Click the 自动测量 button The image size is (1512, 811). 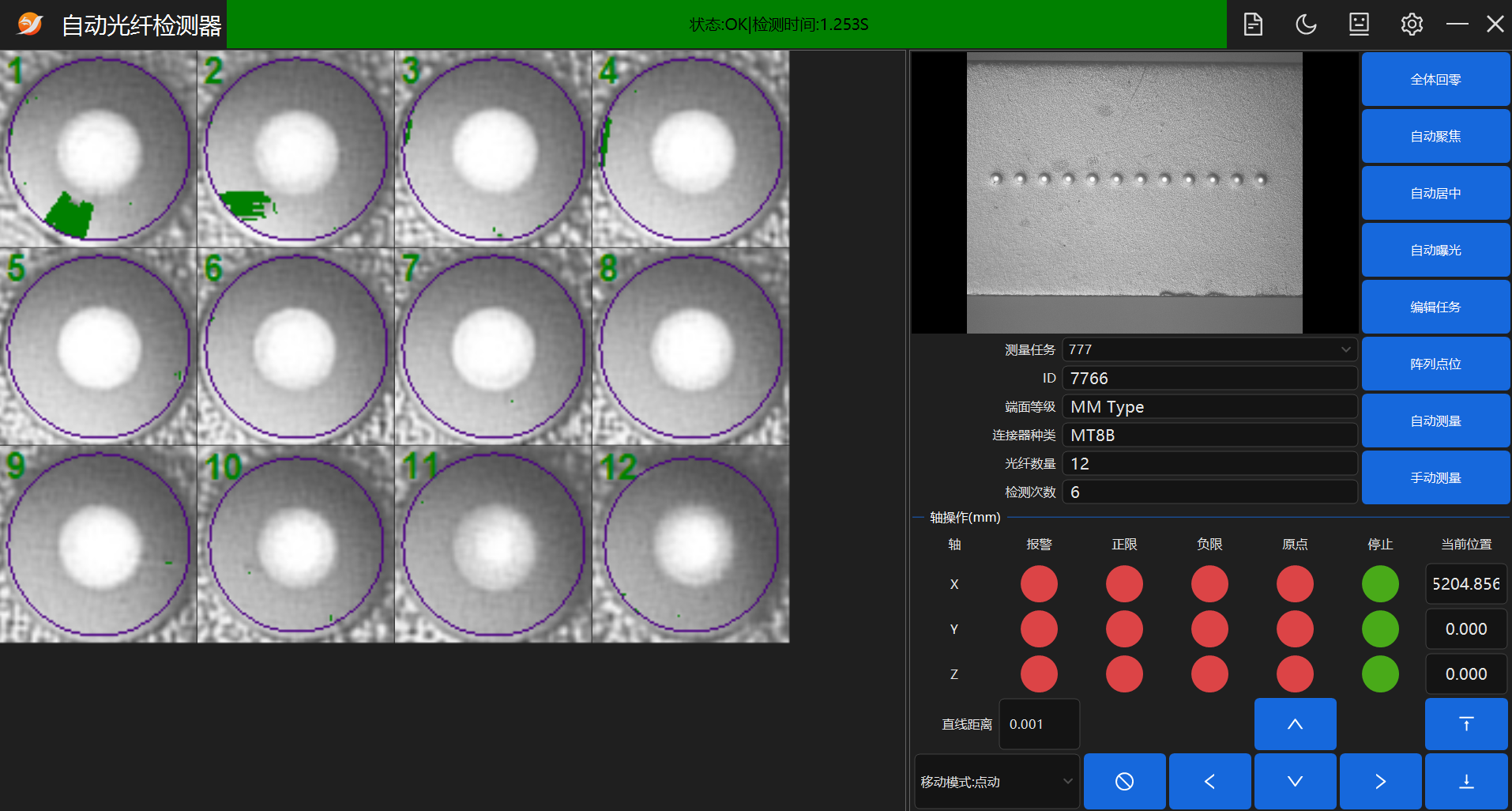tap(1435, 421)
